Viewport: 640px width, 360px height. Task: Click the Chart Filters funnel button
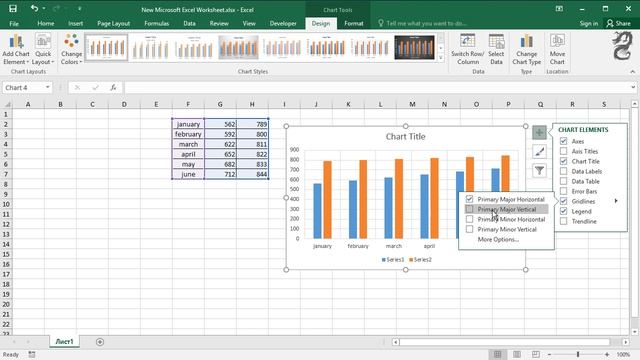pos(539,170)
